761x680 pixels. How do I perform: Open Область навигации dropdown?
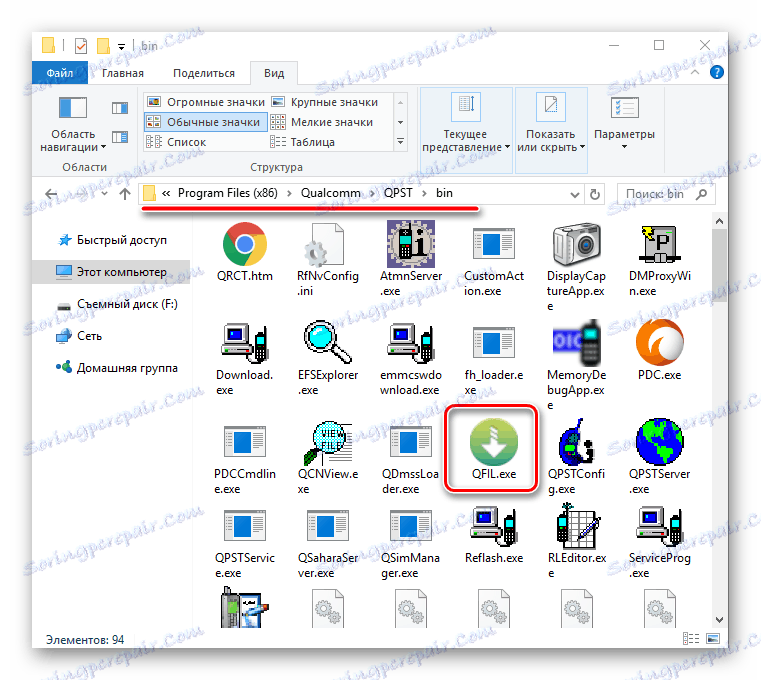click(73, 124)
